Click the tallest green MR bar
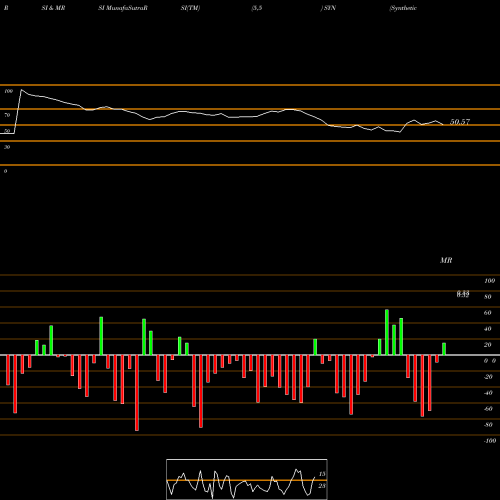This screenshot has height=500, width=500. pos(387,332)
